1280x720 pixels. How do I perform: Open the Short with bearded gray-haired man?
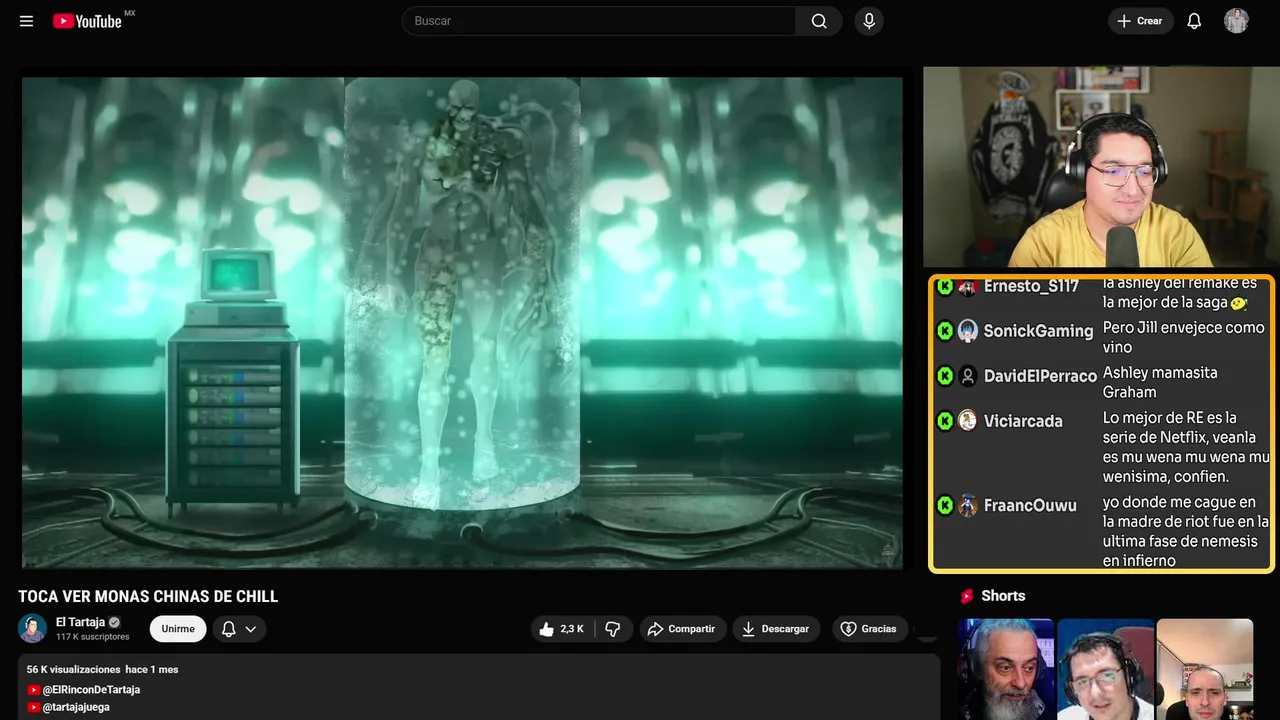[1005, 669]
